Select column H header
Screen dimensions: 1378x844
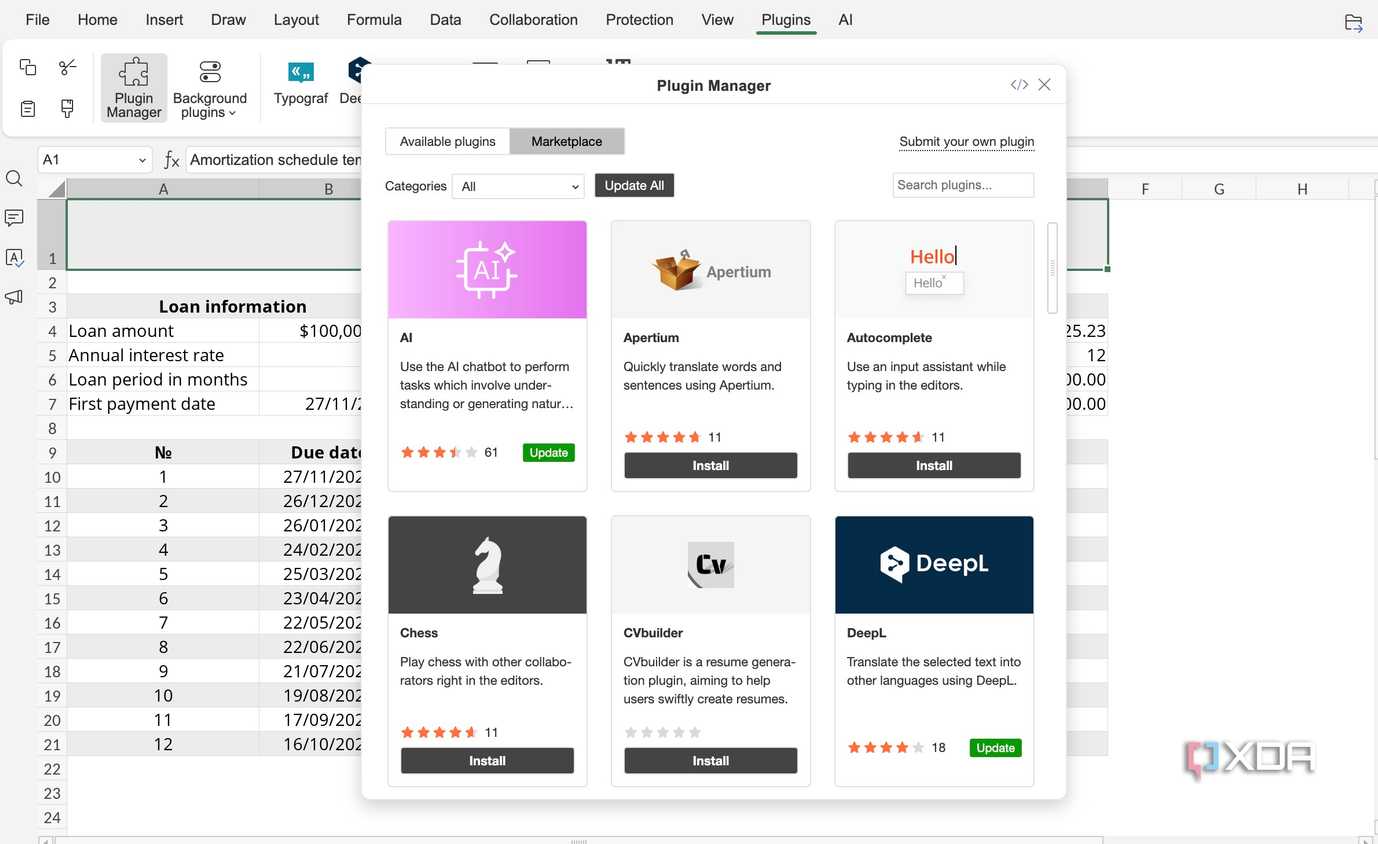(x=1302, y=188)
